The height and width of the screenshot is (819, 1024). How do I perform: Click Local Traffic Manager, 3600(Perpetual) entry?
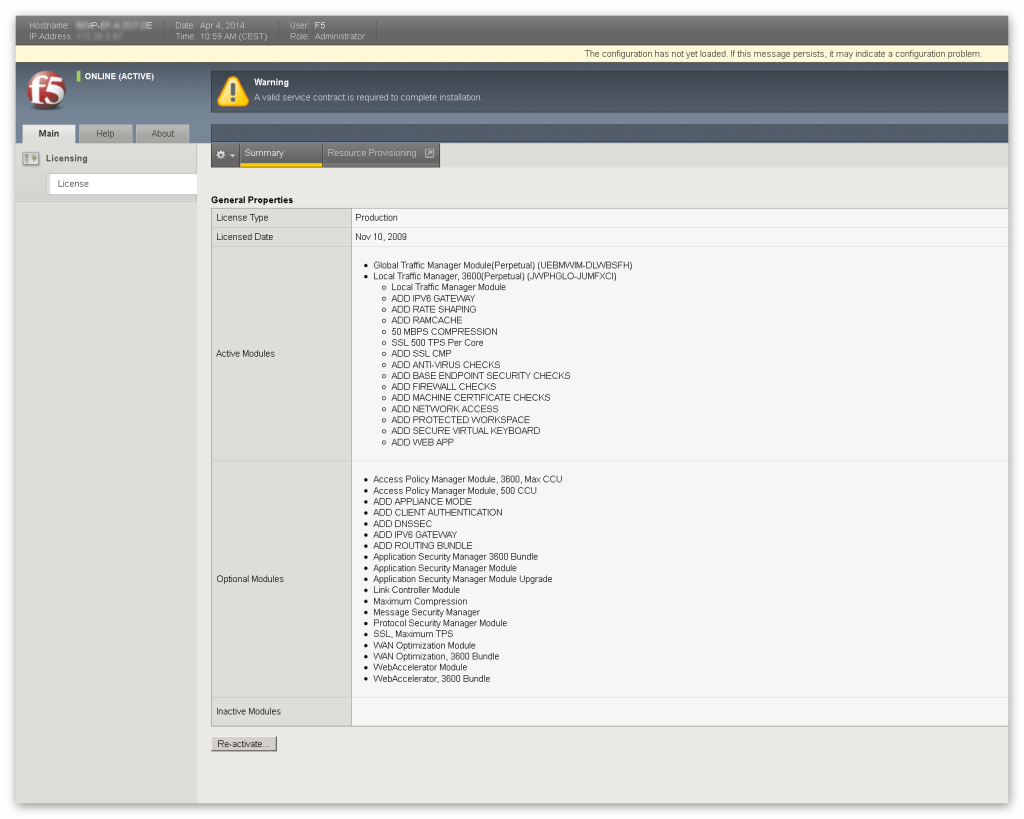(x=494, y=276)
